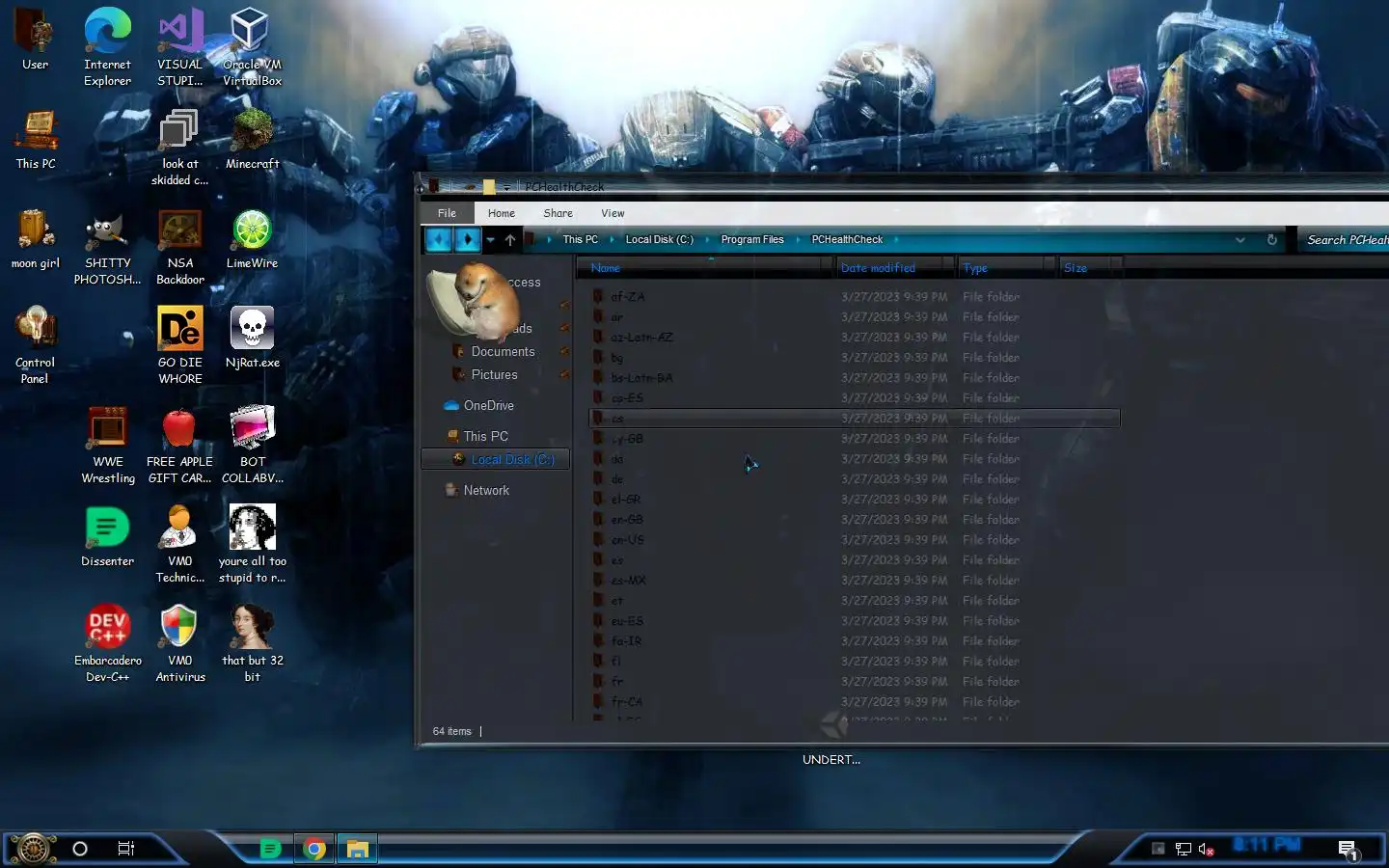
Task: Select the 'youre all too stupid' icon
Action: (252, 544)
